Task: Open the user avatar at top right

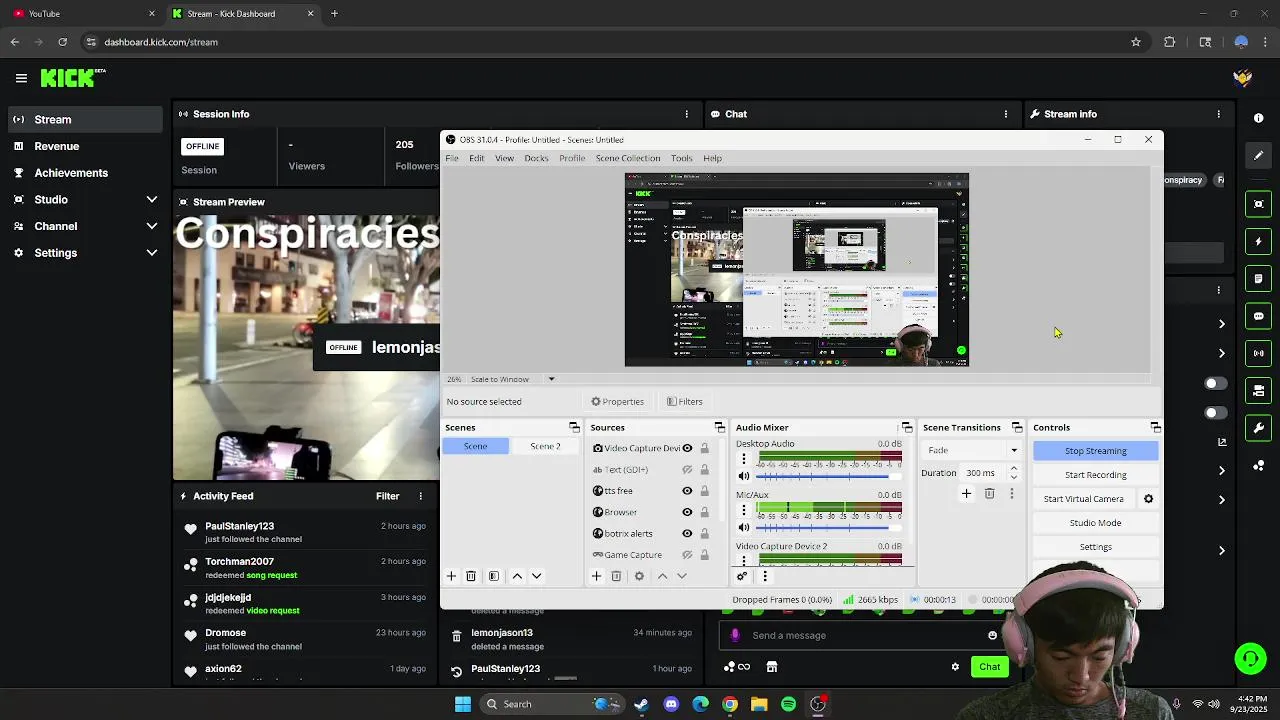Action: [x=1243, y=78]
